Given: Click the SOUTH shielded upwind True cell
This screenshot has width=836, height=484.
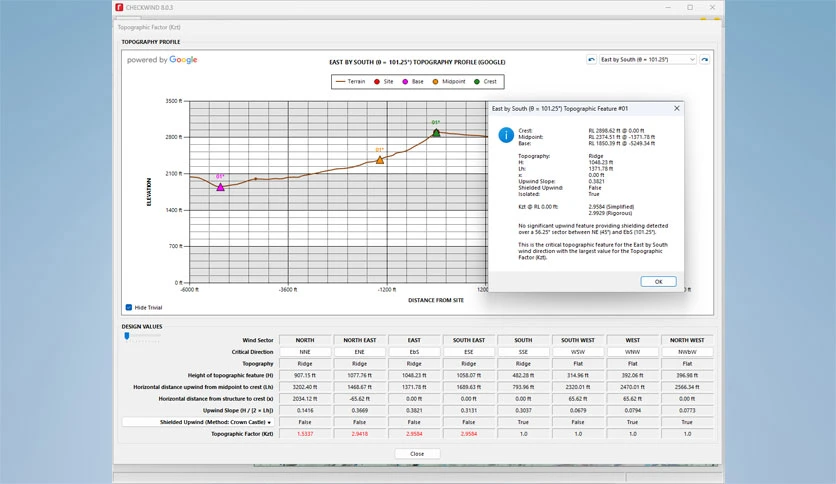Looking at the screenshot, I should click(x=523, y=422).
